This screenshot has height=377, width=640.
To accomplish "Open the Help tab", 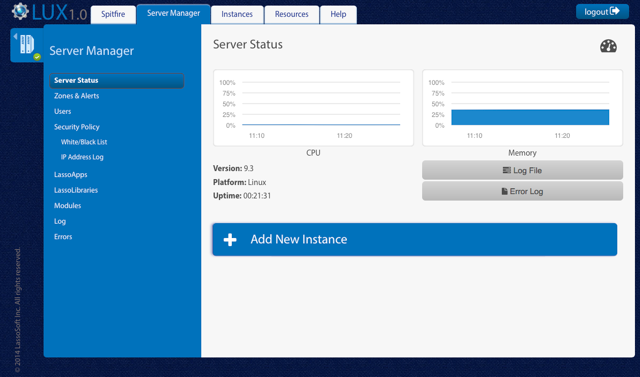I will pos(338,14).
